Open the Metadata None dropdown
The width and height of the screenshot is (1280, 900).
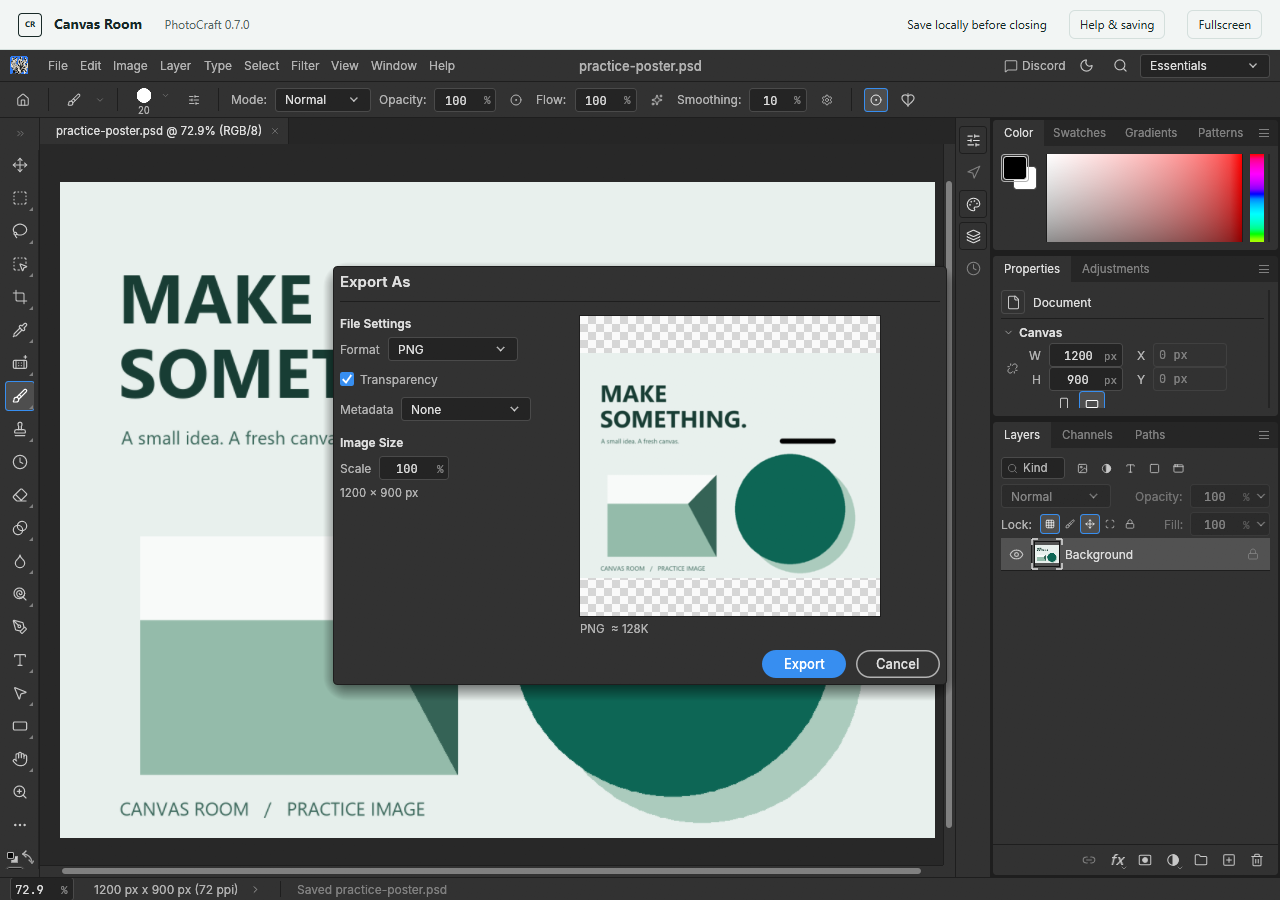coord(466,409)
